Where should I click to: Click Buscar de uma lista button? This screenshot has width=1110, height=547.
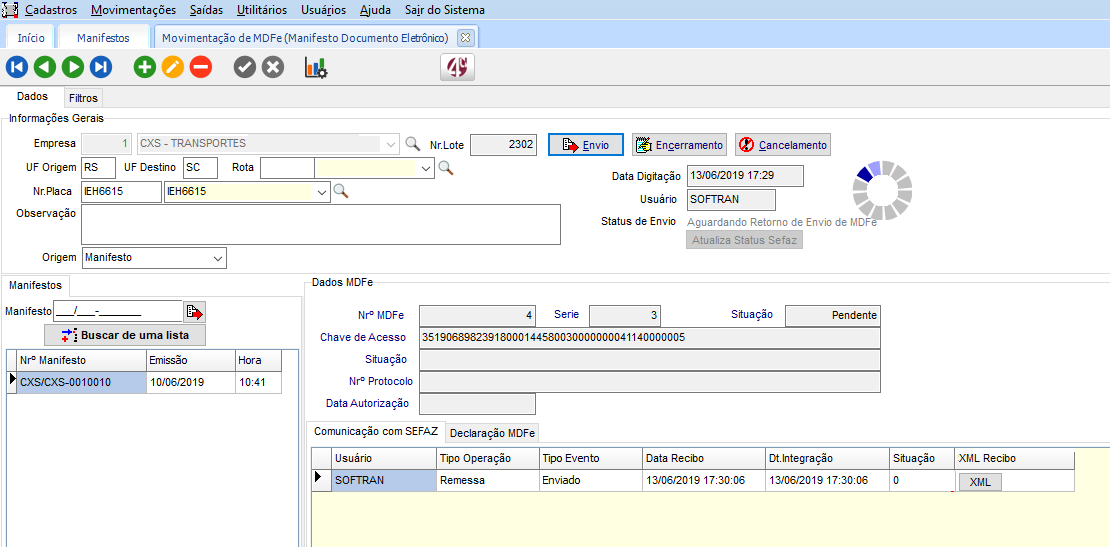coord(125,335)
